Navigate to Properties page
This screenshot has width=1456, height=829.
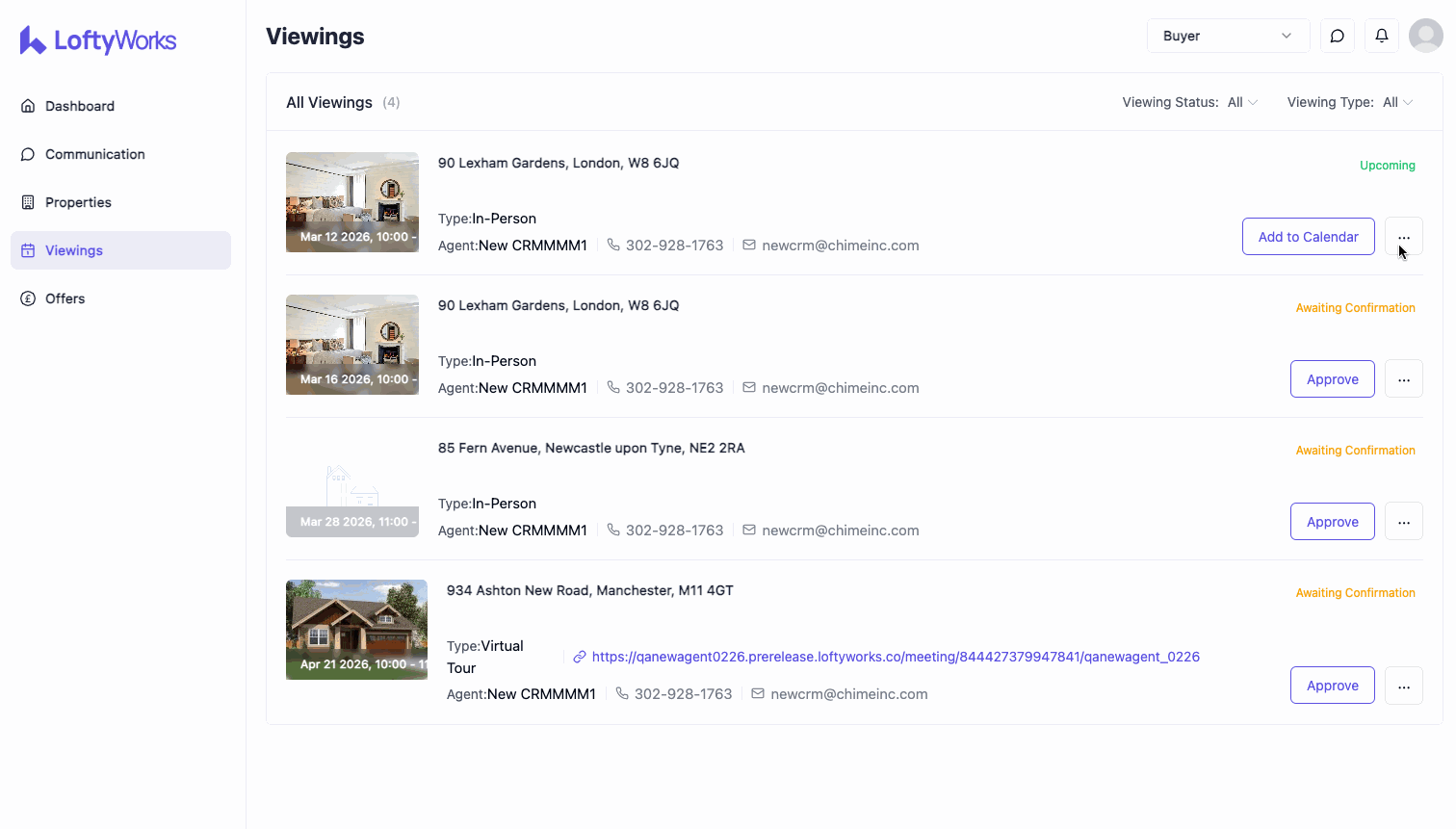pyautogui.click(x=78, y=202)
